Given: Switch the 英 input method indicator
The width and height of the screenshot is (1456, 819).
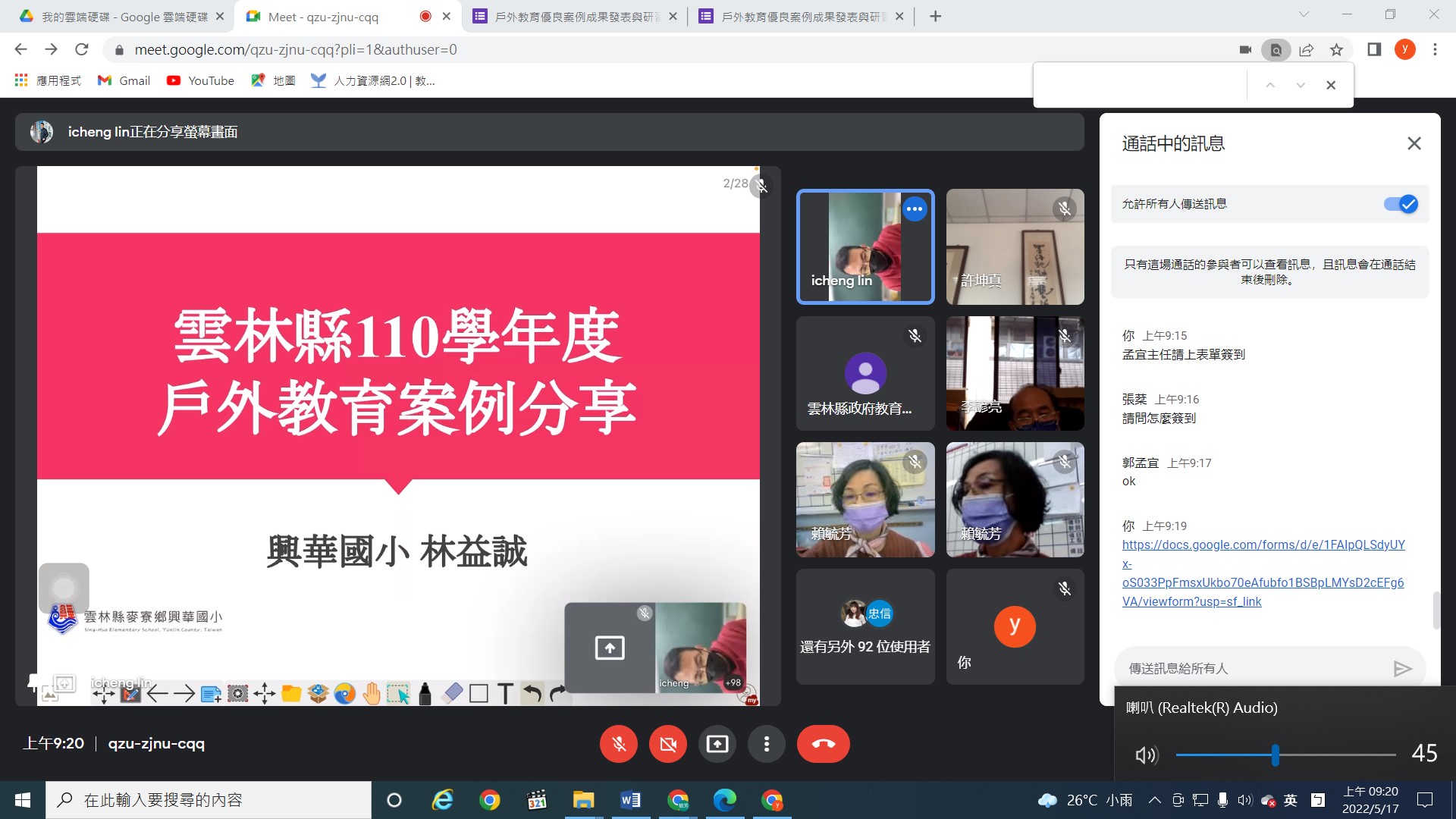Looking at the screenshot, I should pos(1291,800).
